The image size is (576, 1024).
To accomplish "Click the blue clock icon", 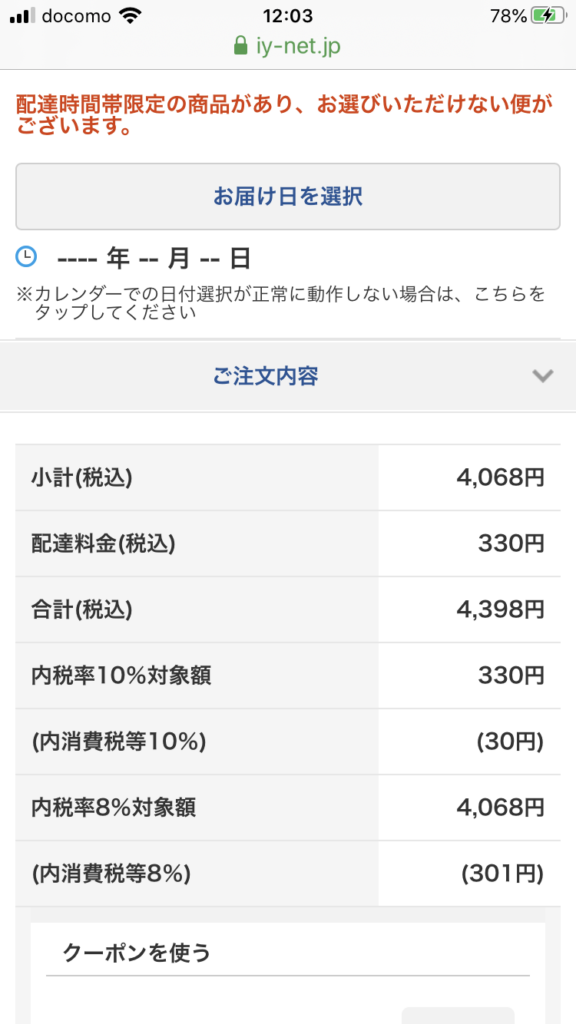I will click(x=26, y=257).
